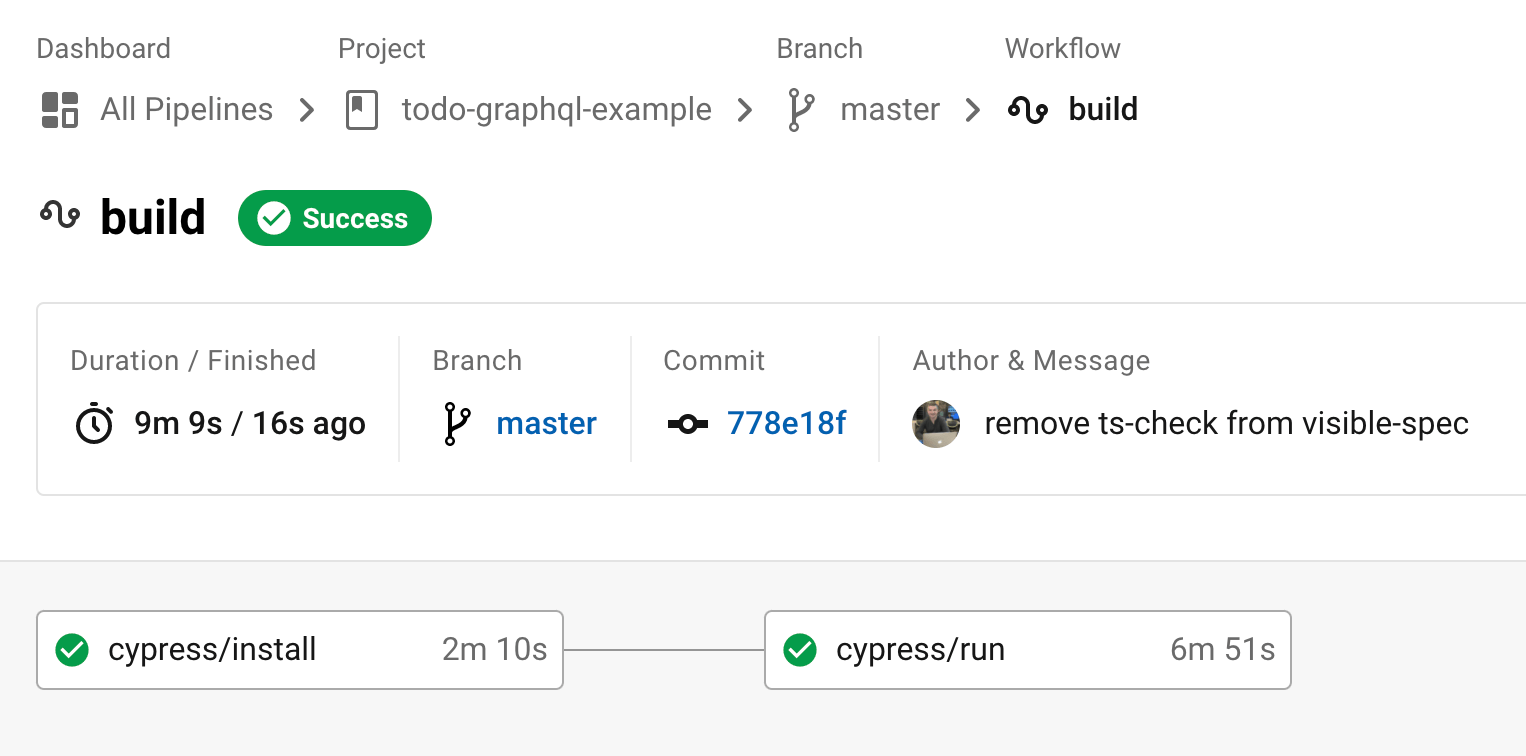Open the cypress/run job card
Image resolution: width=1526 pixels, height=756 pixels.
click(x=1028, y=650)
